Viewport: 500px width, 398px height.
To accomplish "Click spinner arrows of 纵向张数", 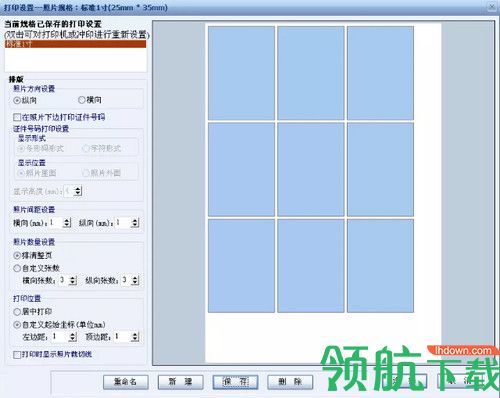I will [135, 280].
